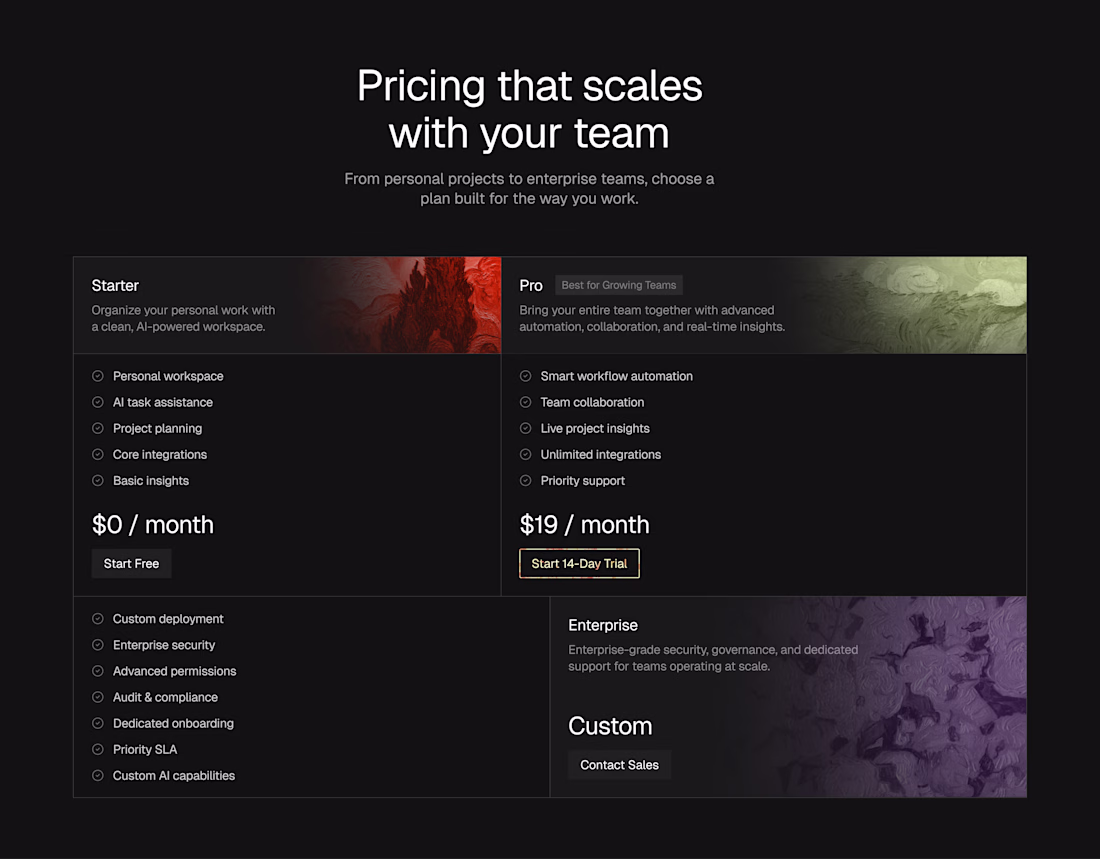The width and height of the screenshot is (1100, 859).
Task: Click the $19 / month price text
Action: coord(584,525)
